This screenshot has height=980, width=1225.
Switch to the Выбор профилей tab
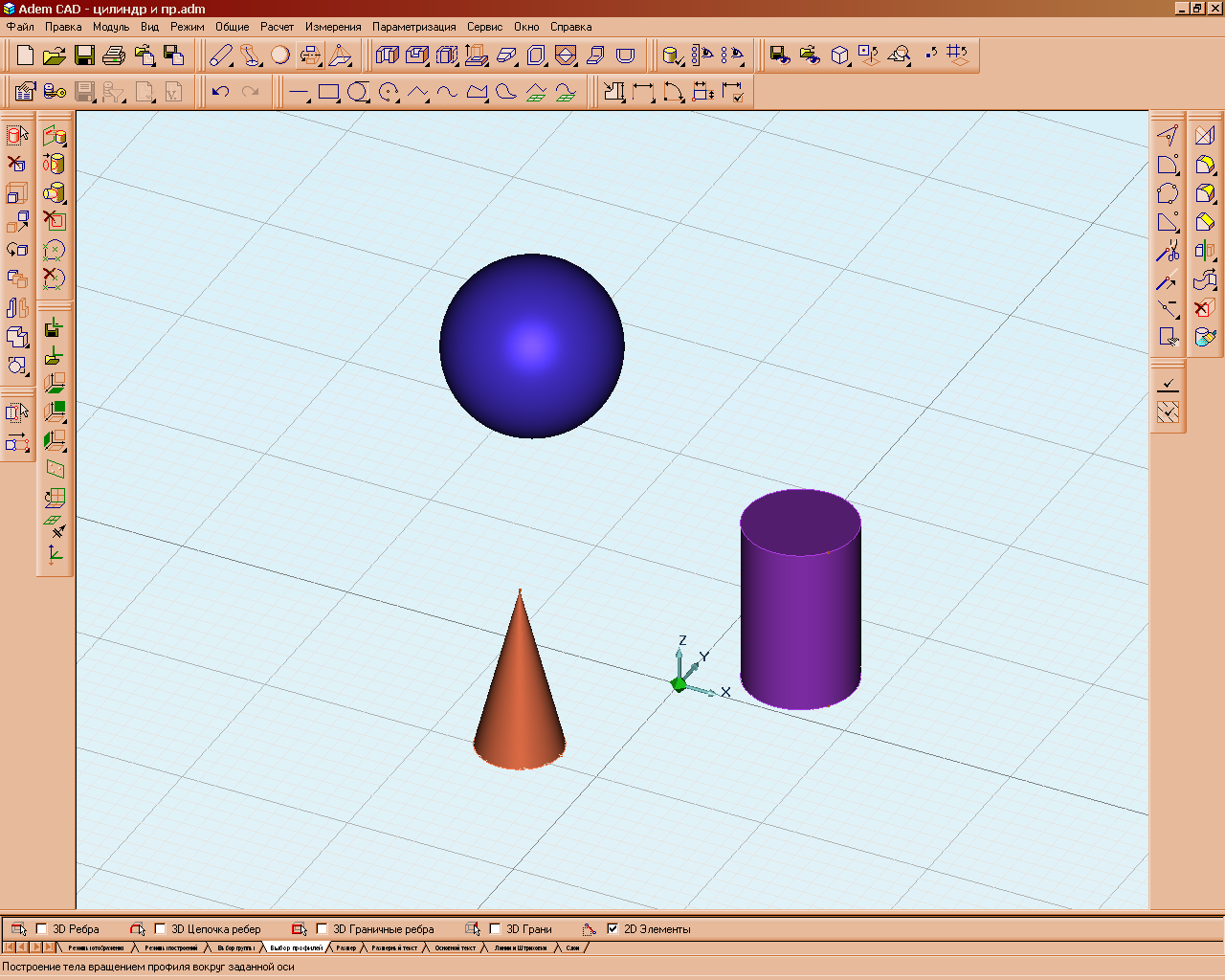coord(297,947)
